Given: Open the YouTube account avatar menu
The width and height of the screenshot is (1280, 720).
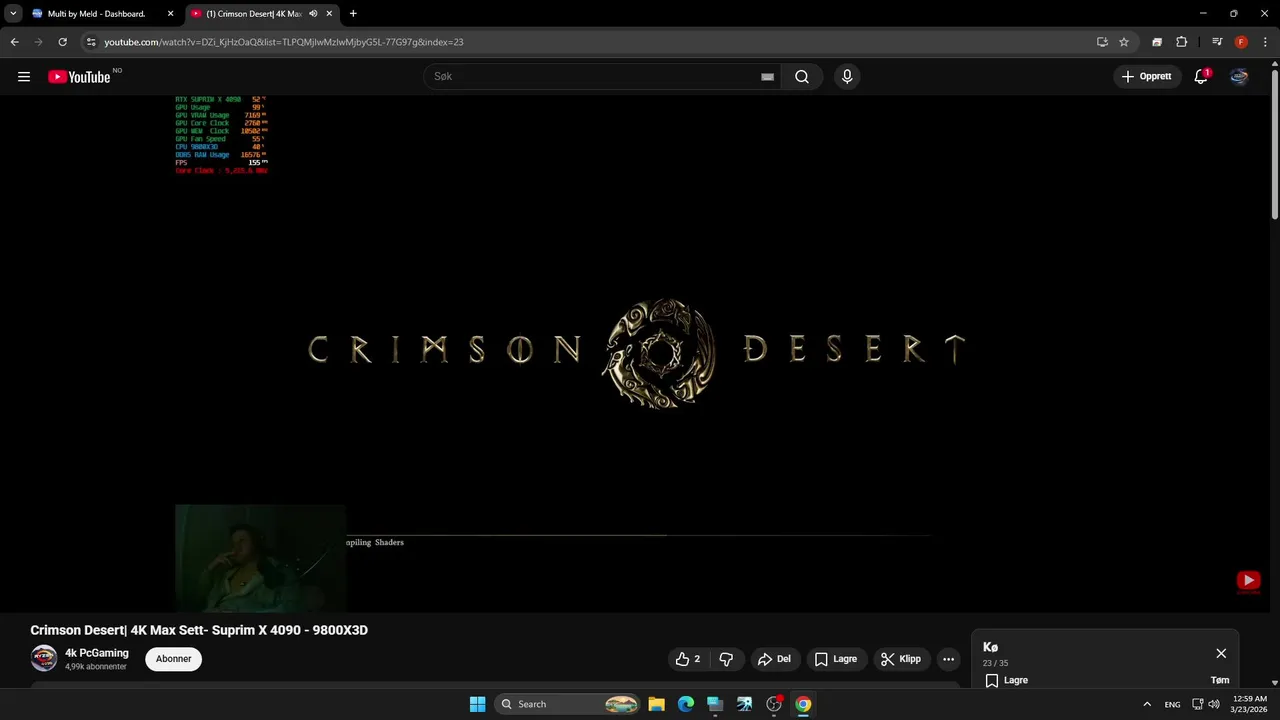Looking at the screenshot, I should point(1239,77).
